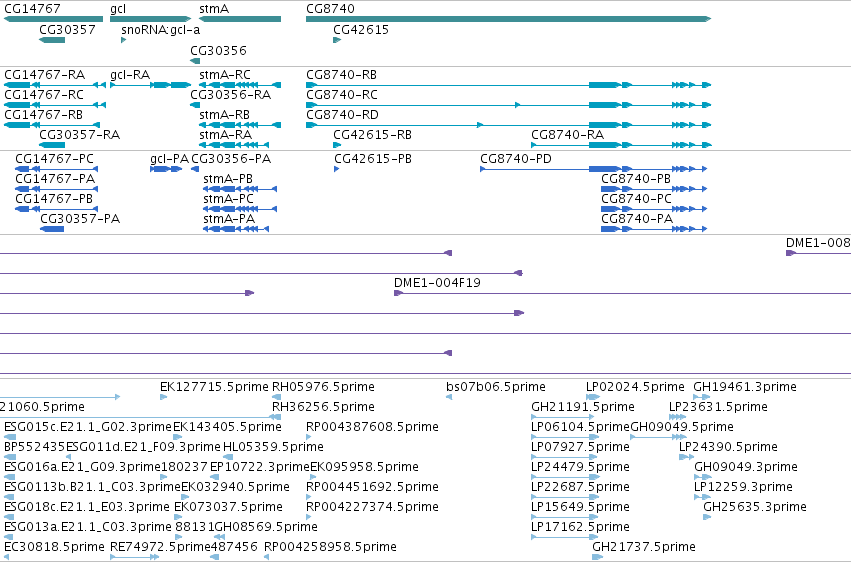851x562 pixels.
Task: Click EST RH05976.5prime label
Action: [x=323, y=387]
